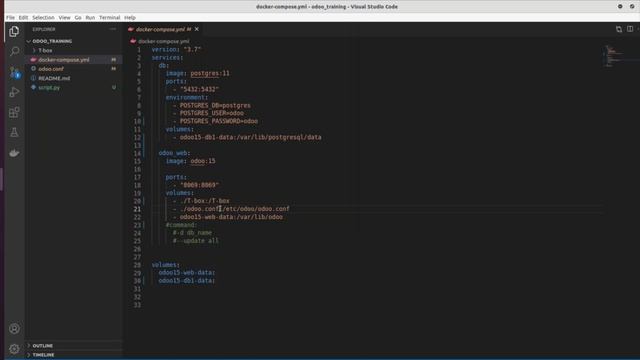The height and width of the screenshot is (360, 640).
Task: Click the 'odoo15-db1-data:' volume on line 30
Action: coord(187,281)
